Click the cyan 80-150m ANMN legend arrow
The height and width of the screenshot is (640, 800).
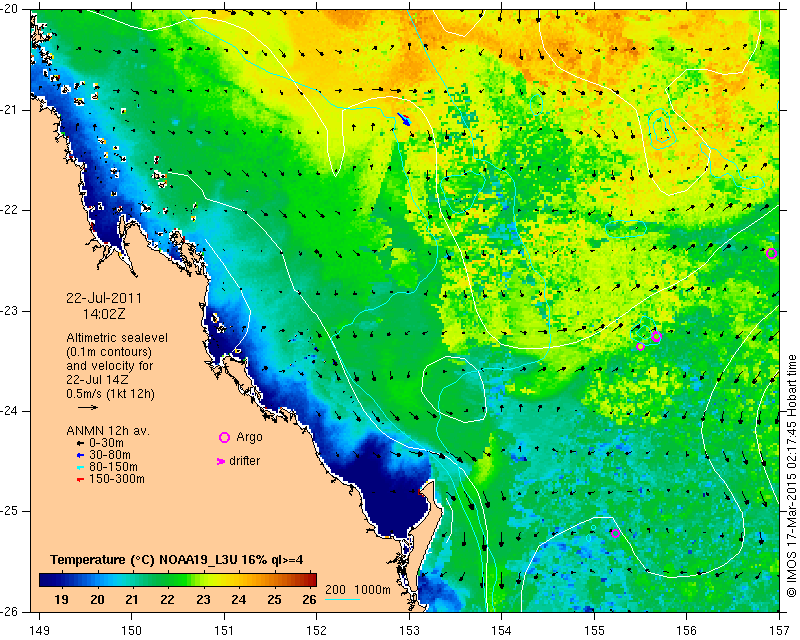click(80, 467)
